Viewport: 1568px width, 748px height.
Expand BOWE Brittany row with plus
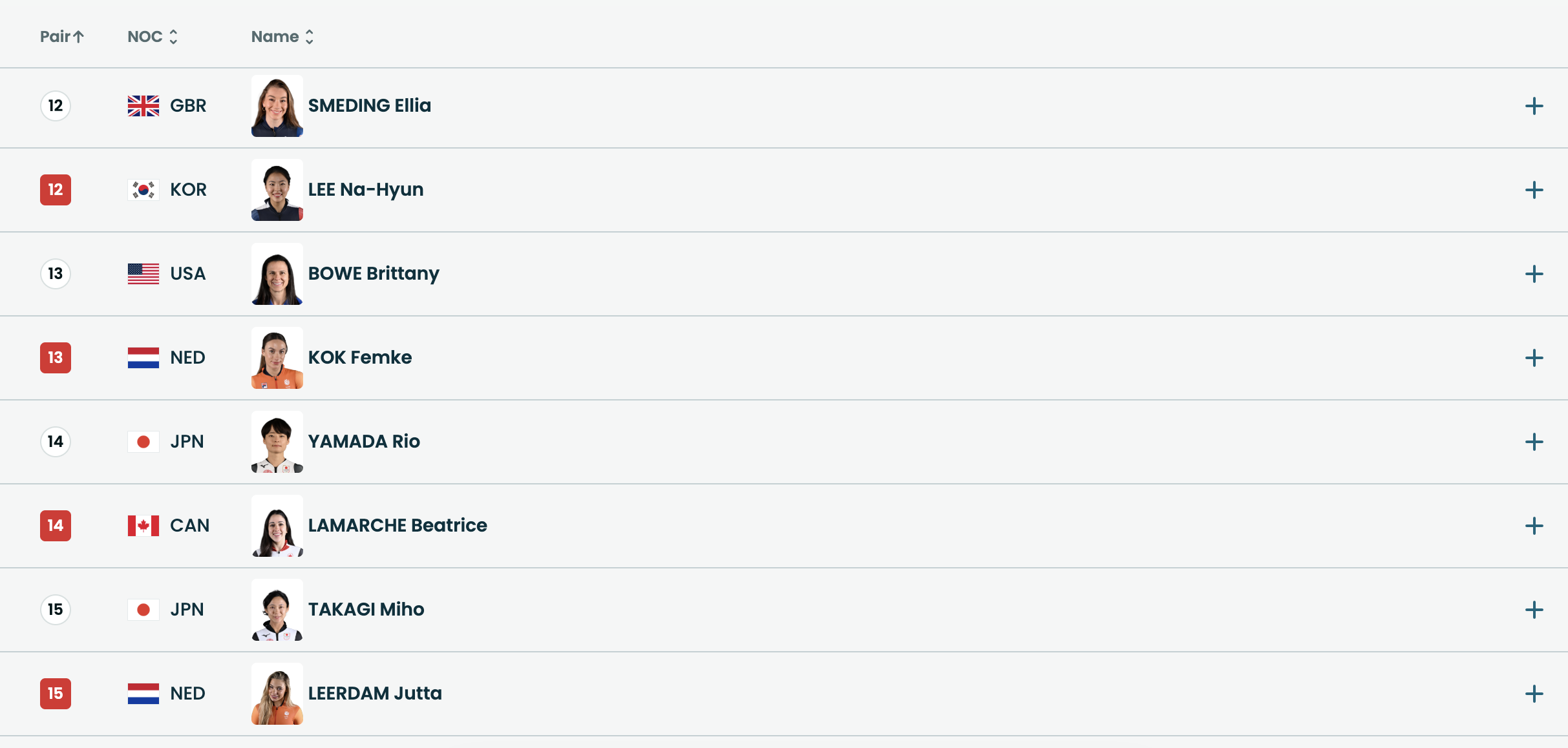pos(1534,274)
